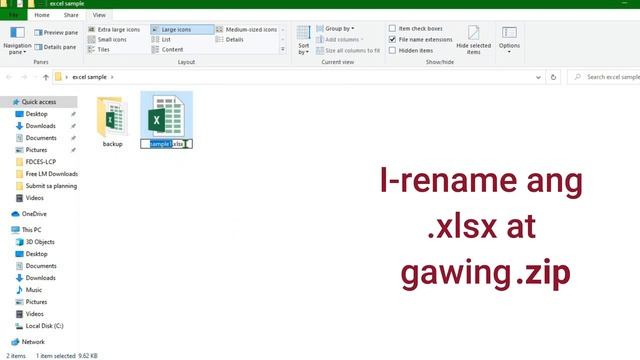Screen dimensions: 640x360
Task: Open the Sort by menu
Action: pyautogui.click(x=303, y=40)
